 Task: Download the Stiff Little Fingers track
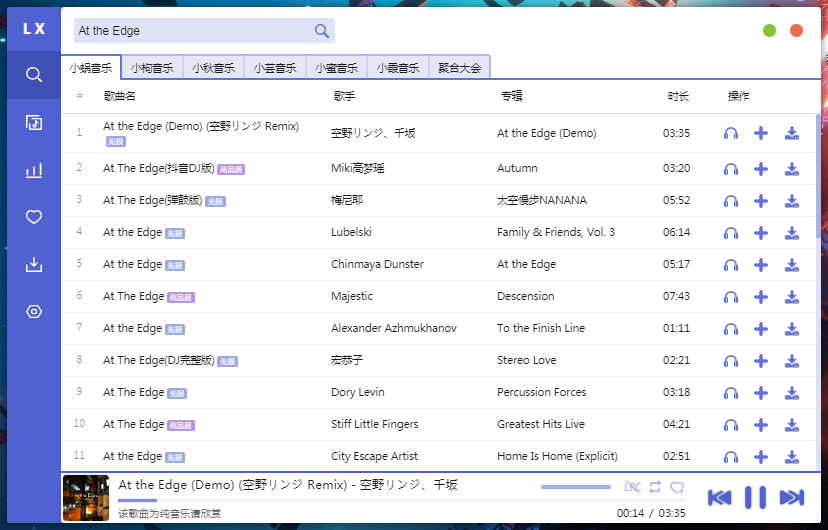792,424
